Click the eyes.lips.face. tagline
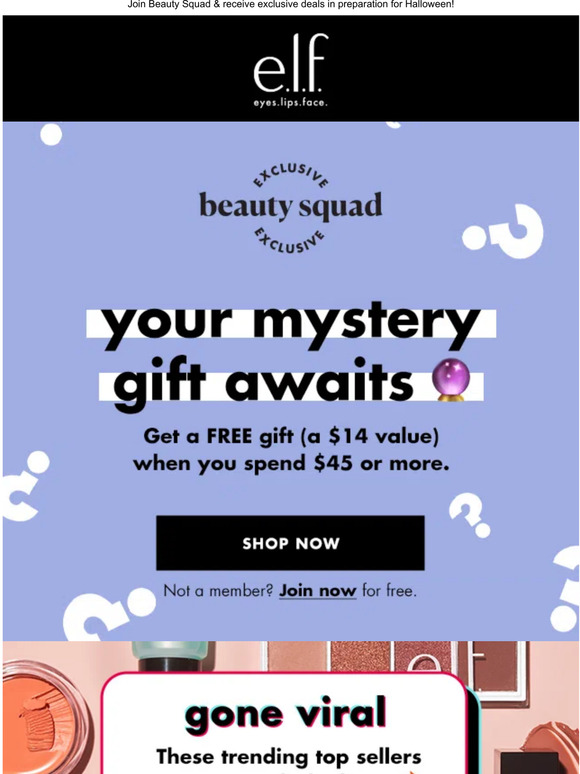 click(x=290, y=103)
